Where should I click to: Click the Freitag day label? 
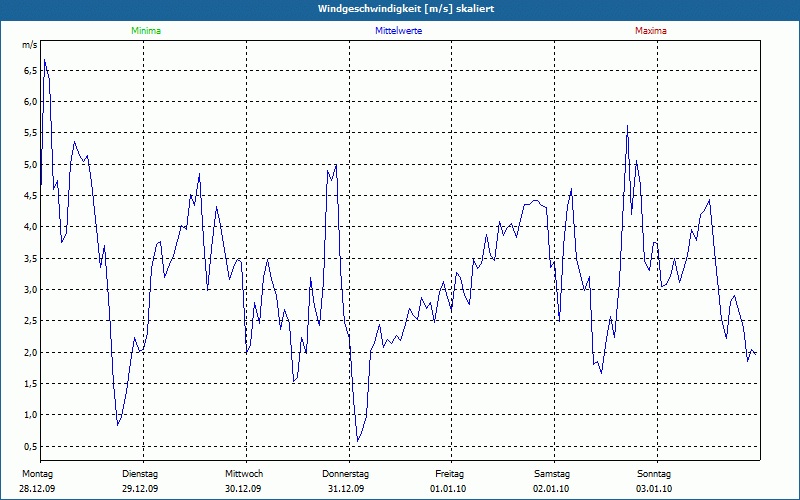(449, 474)
